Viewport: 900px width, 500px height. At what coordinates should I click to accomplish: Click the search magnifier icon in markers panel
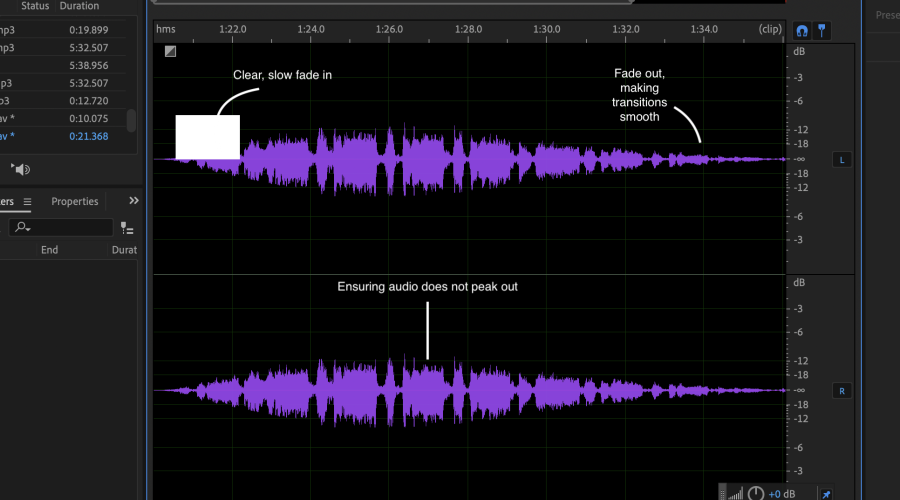(21, 228)
